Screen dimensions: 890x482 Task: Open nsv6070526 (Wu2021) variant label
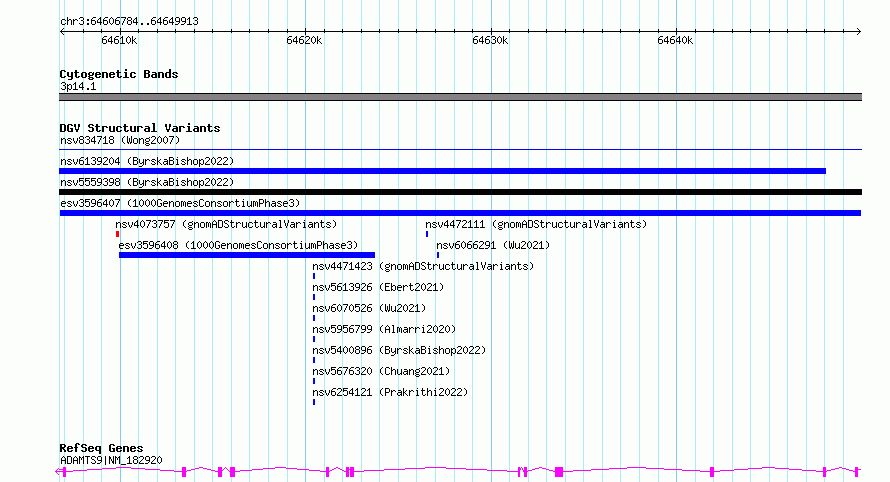[x=369, y=308]
